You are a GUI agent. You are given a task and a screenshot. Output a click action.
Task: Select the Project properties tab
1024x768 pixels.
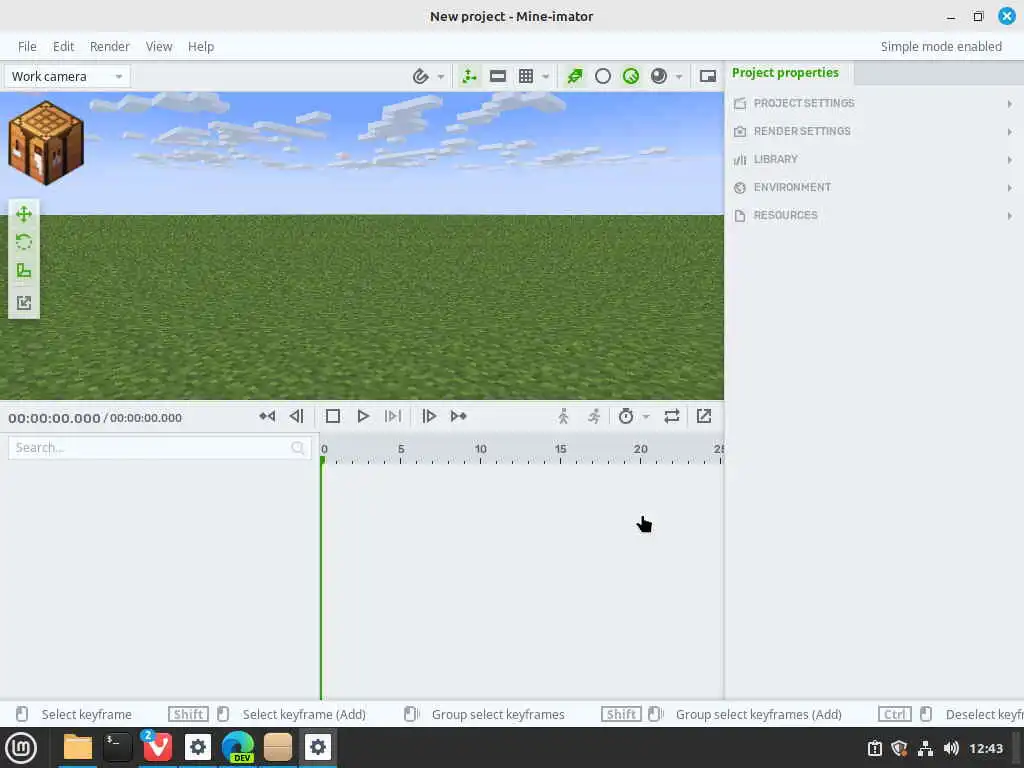(786, 72)
